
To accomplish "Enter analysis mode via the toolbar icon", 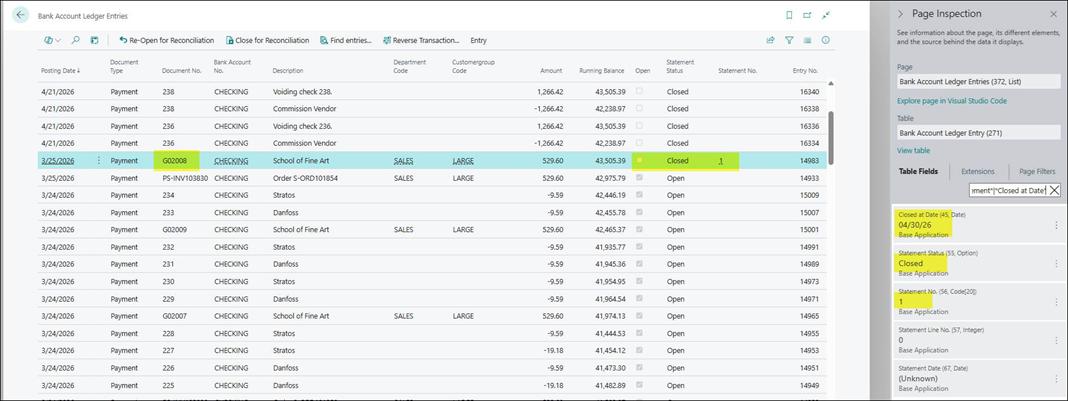I will (94, 40).
